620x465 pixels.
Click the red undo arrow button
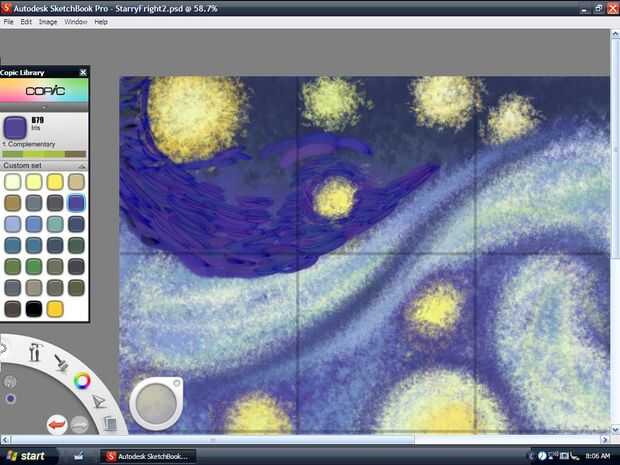point(57,425)
